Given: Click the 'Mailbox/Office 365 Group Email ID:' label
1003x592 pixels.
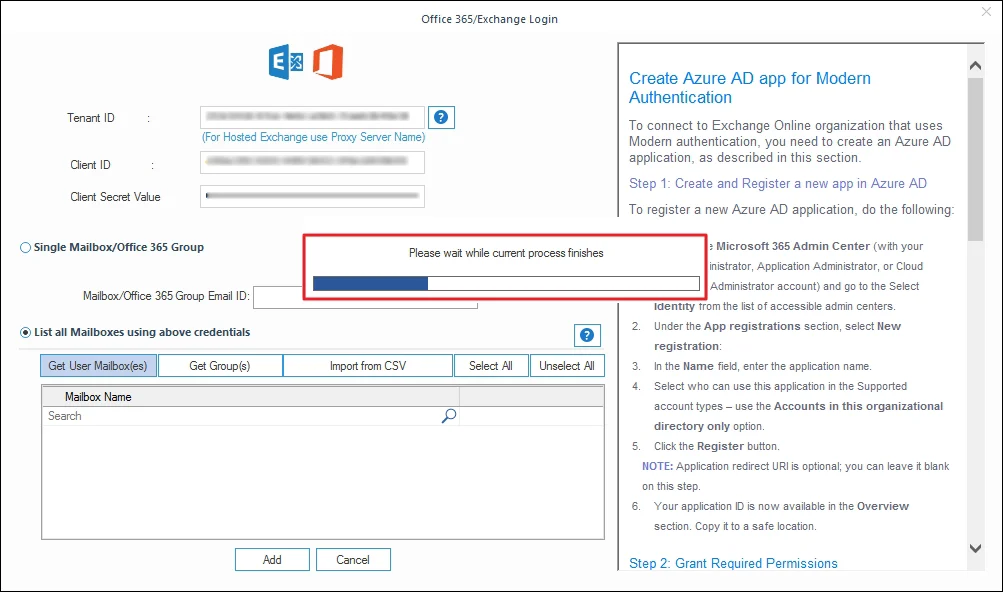Looking at the screenshot, I should point(166,296).
